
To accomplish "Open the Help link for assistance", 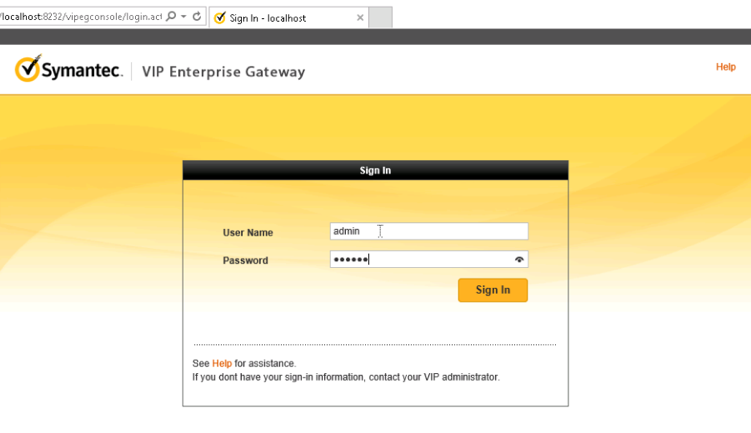I will 222,363.
